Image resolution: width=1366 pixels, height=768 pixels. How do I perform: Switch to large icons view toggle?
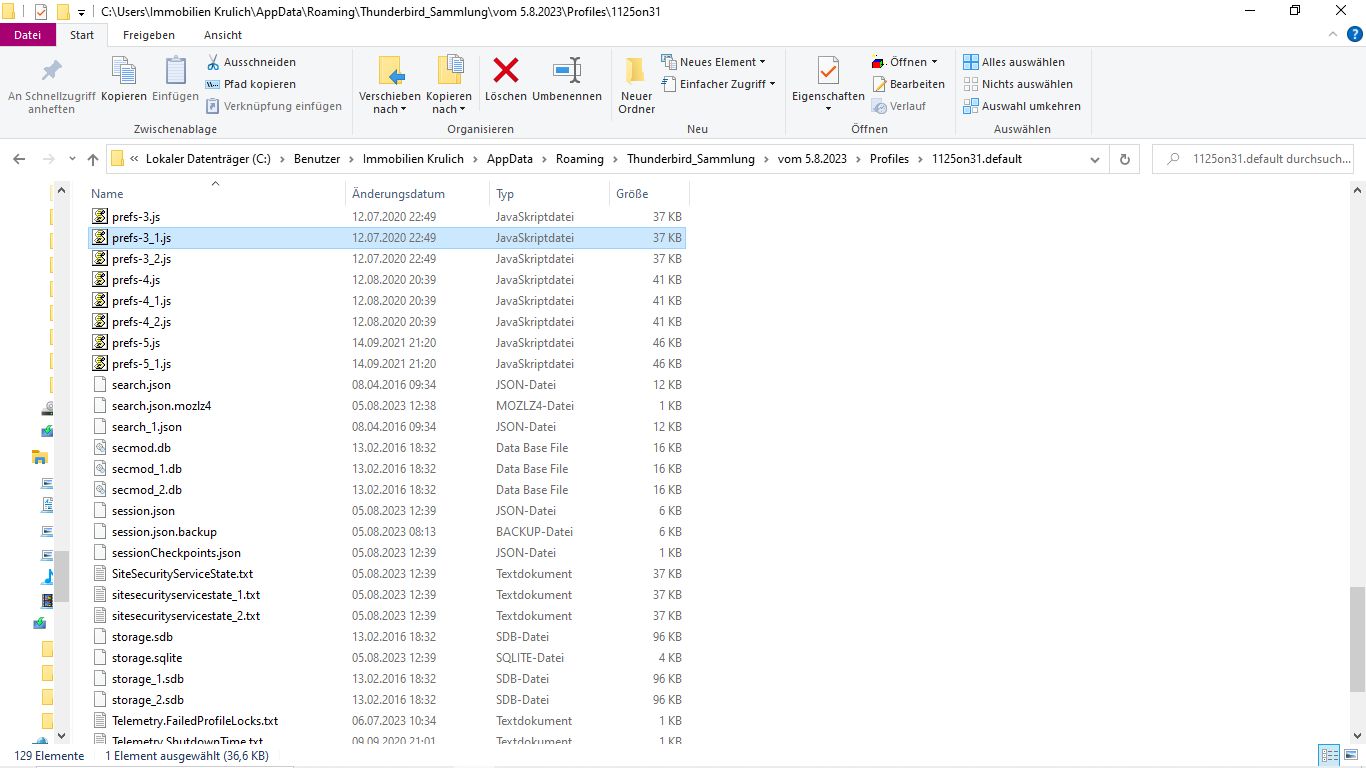click(x=1351, y=756)
